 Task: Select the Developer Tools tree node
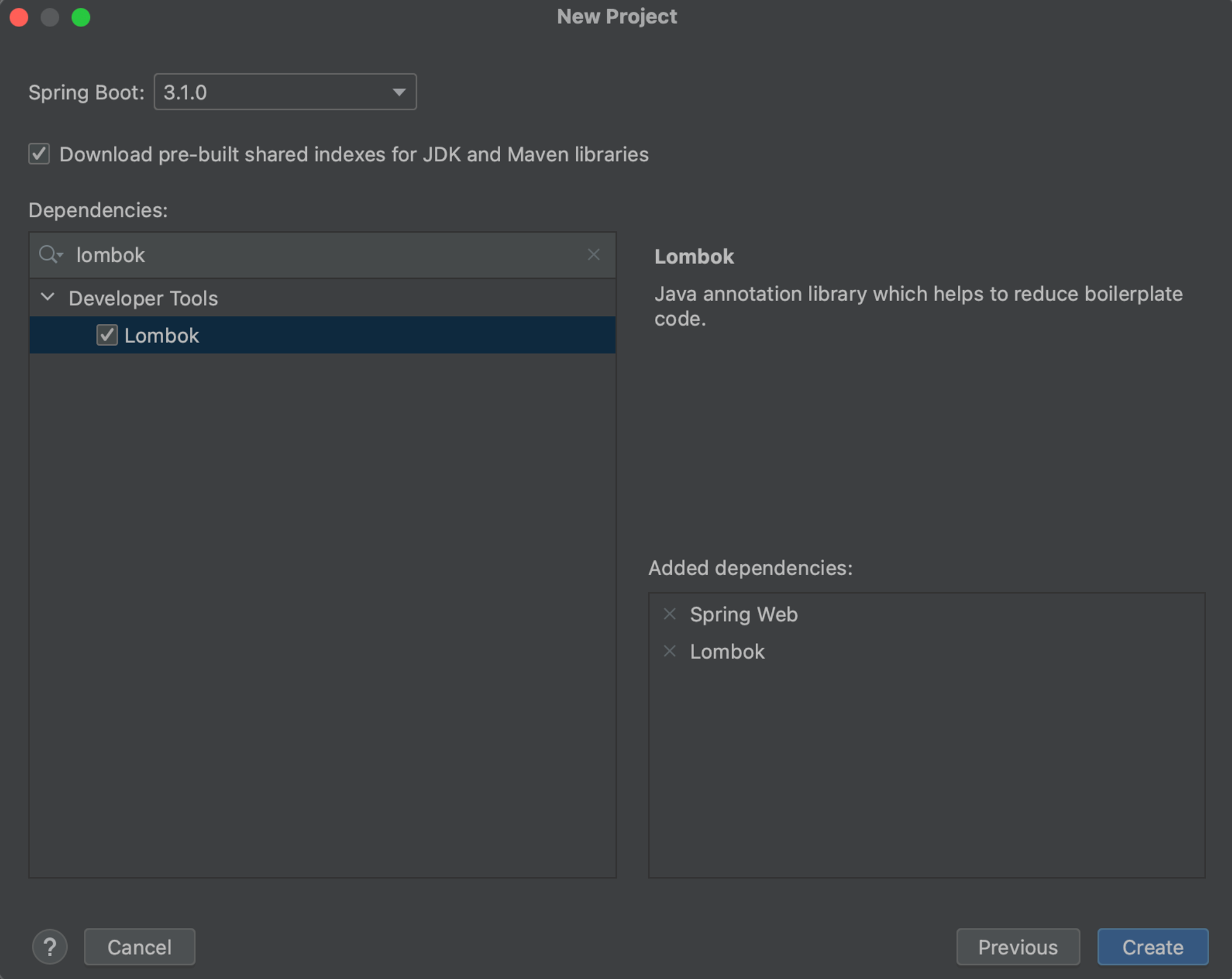tap(143, 299)
